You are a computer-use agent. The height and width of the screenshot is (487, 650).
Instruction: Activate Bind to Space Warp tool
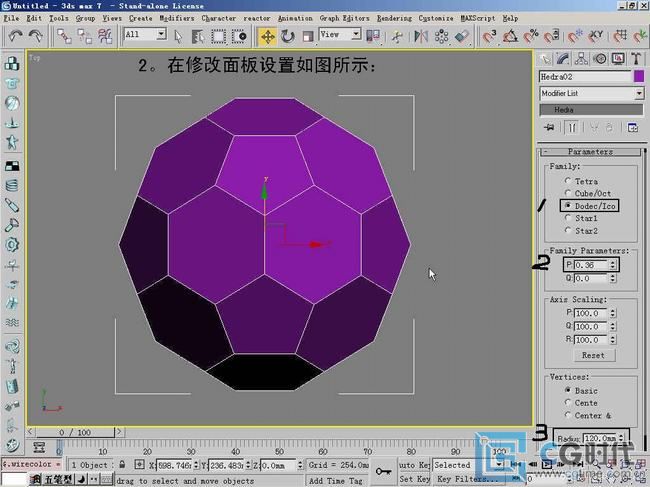(105, 36)
